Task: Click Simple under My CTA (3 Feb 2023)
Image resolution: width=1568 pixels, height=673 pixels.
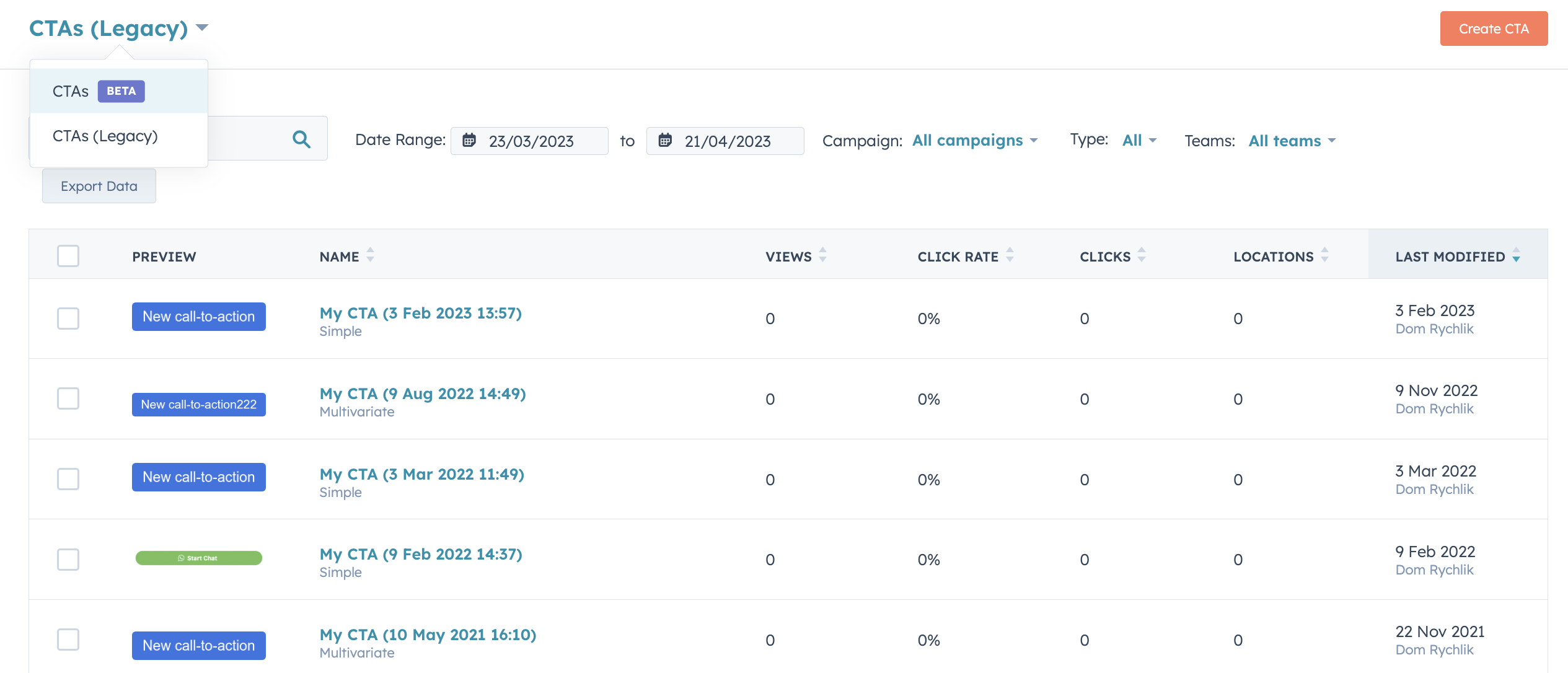Action: pos(341,332)
